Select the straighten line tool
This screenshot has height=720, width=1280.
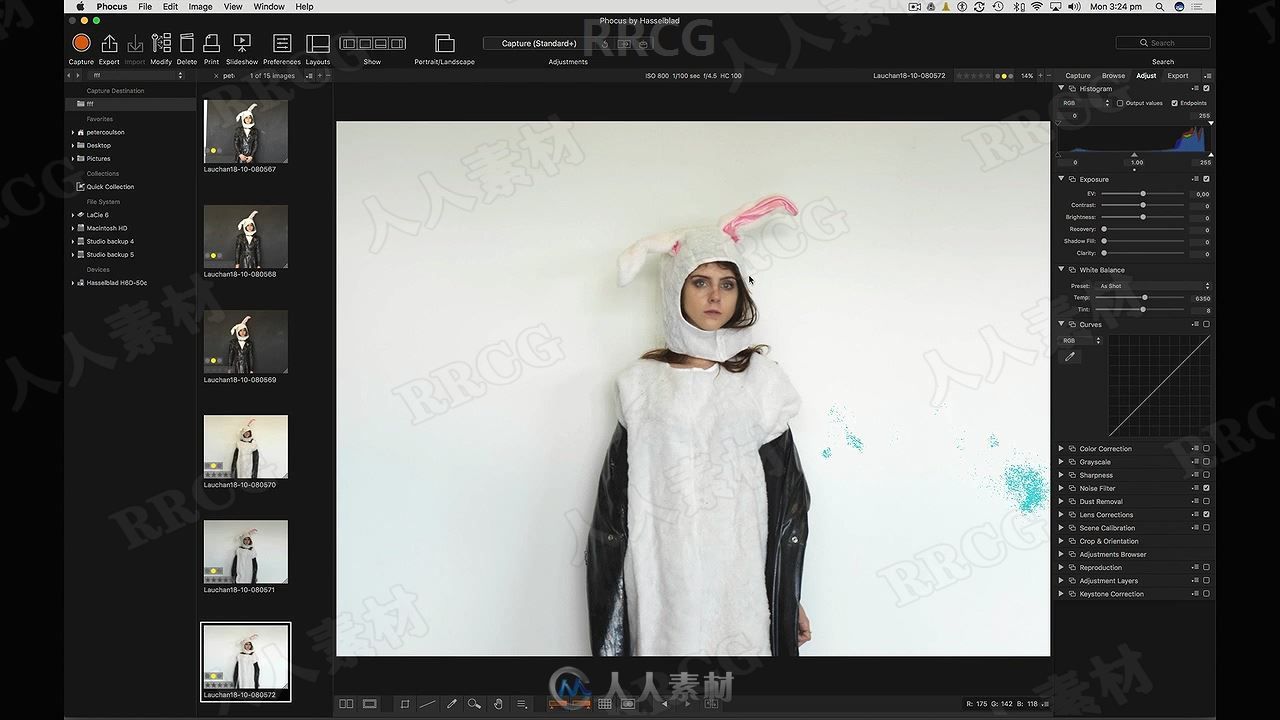pyautogui.click(x=428, y=704)
